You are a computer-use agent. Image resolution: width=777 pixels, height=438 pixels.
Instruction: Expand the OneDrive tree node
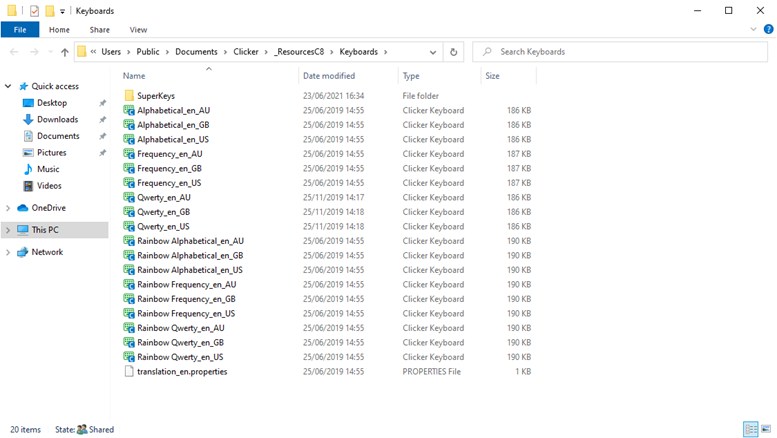pos(9,208)
